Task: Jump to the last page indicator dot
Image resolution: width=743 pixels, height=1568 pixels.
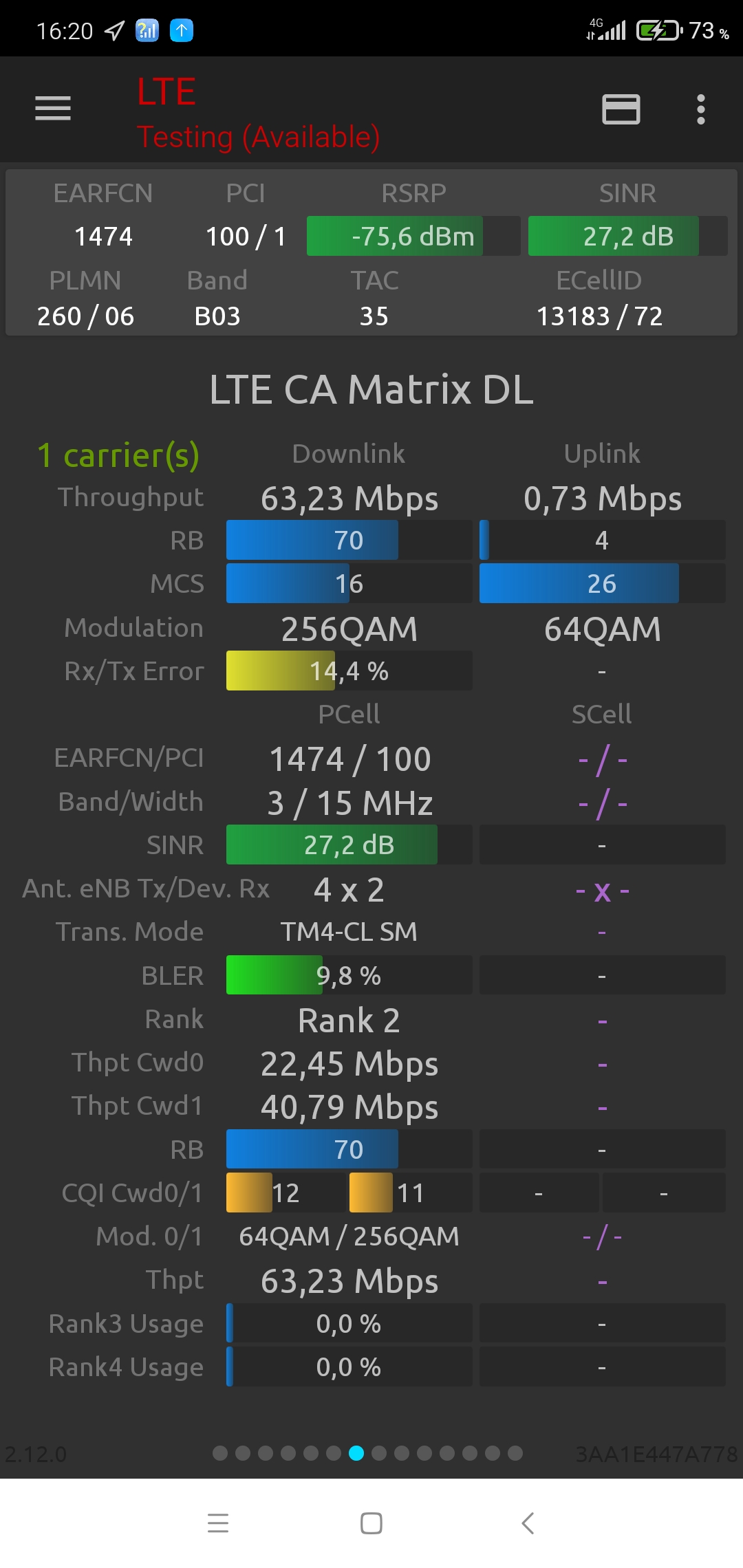Action: point(515,1453)
